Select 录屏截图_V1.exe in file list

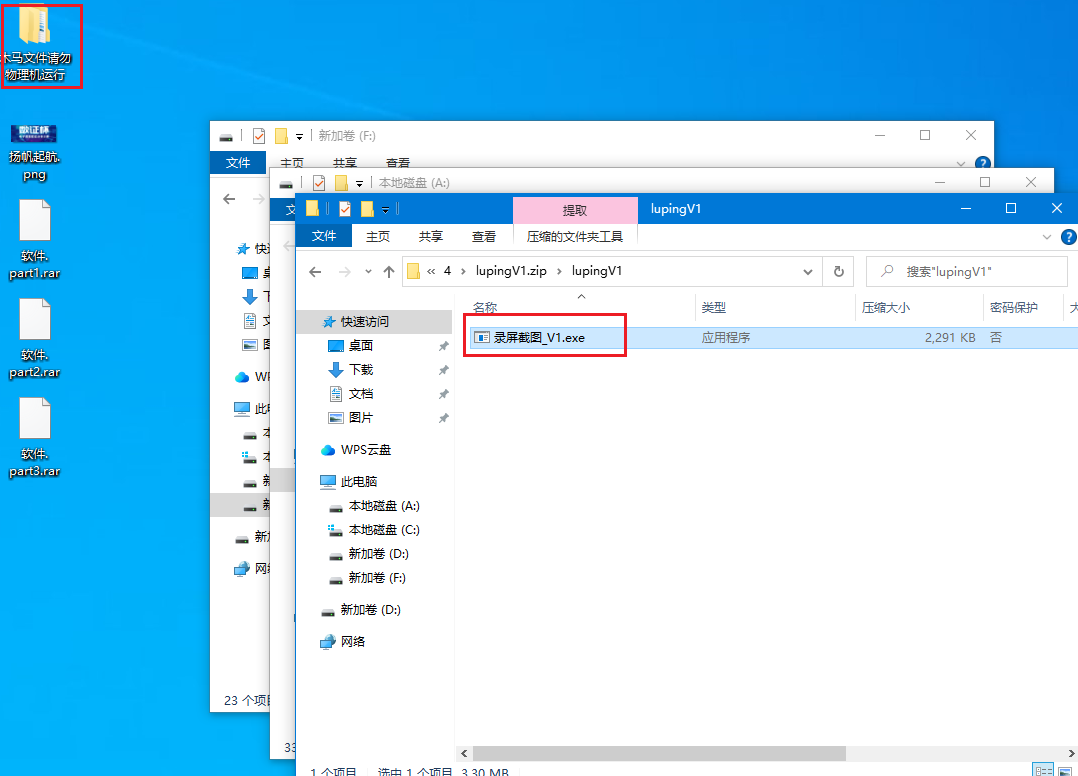(x=539, y=338)
